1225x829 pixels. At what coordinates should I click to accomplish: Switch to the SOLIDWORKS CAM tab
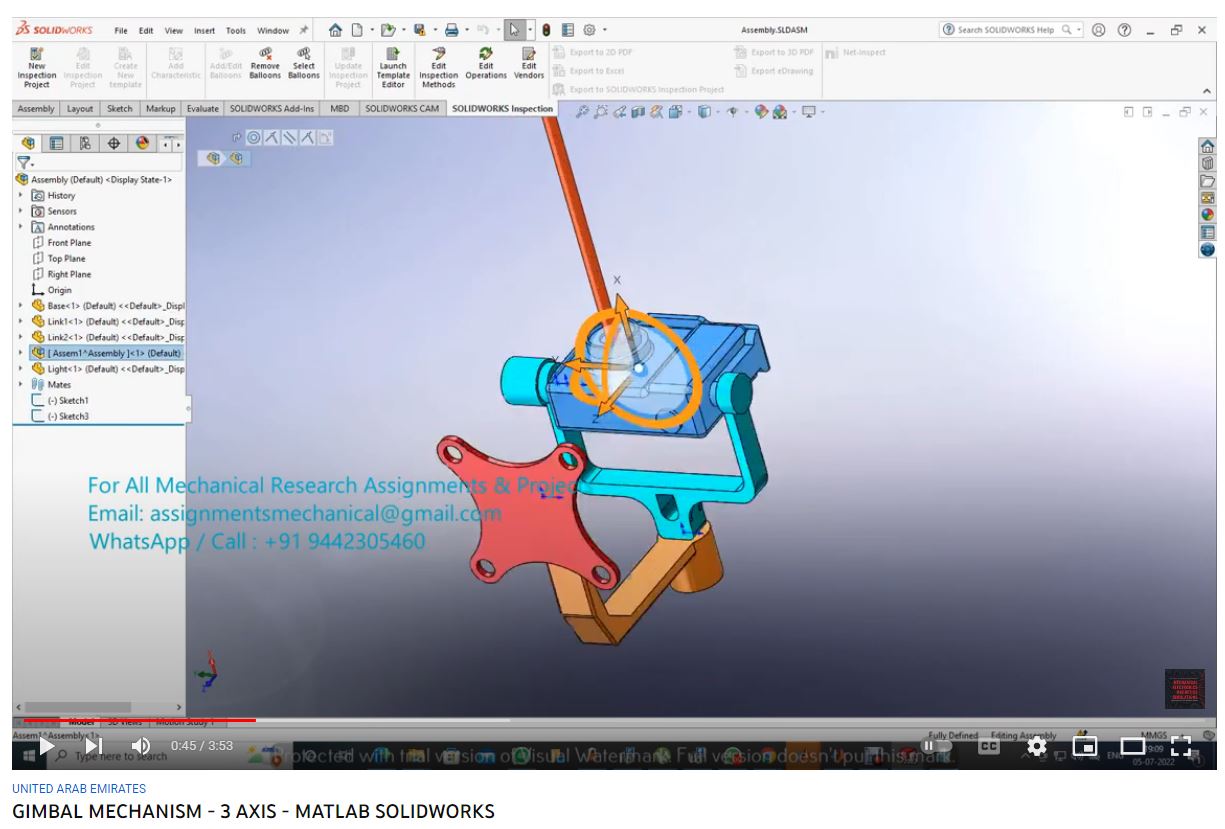point(402,108)
